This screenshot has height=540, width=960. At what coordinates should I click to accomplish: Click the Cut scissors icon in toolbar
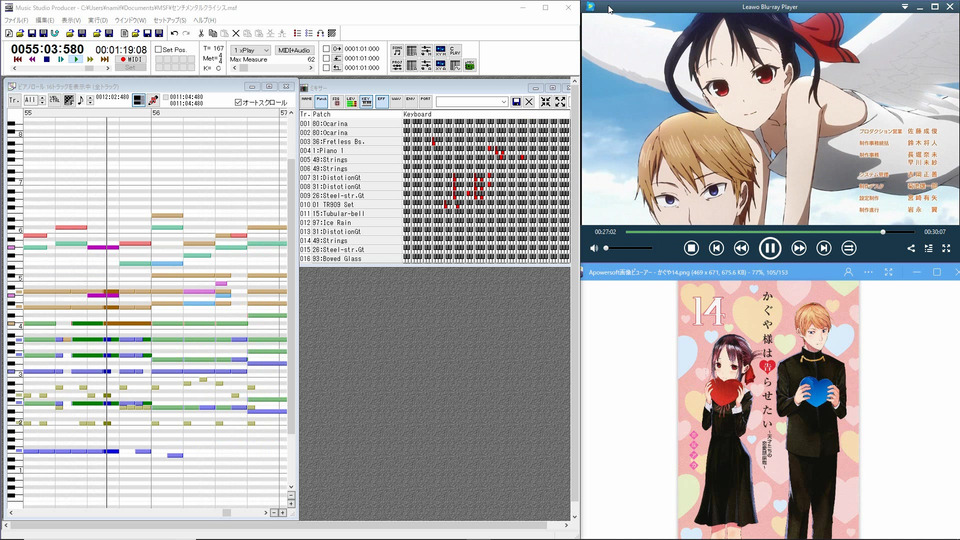pyautogui.click(x=201, y=33)
